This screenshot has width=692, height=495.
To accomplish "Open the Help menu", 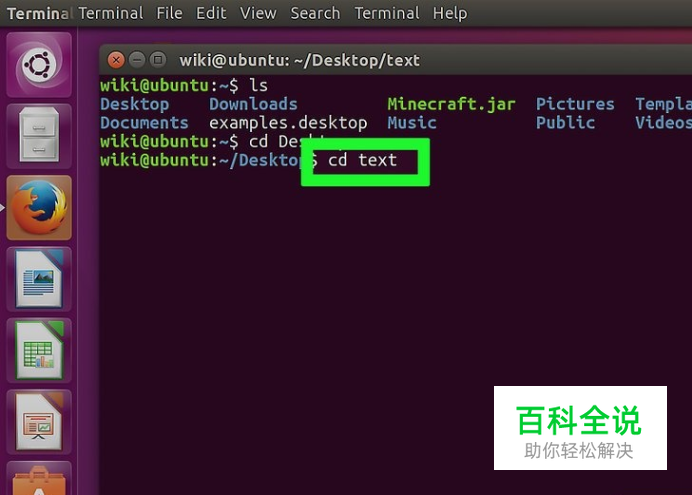I will [x=450, y=13].
